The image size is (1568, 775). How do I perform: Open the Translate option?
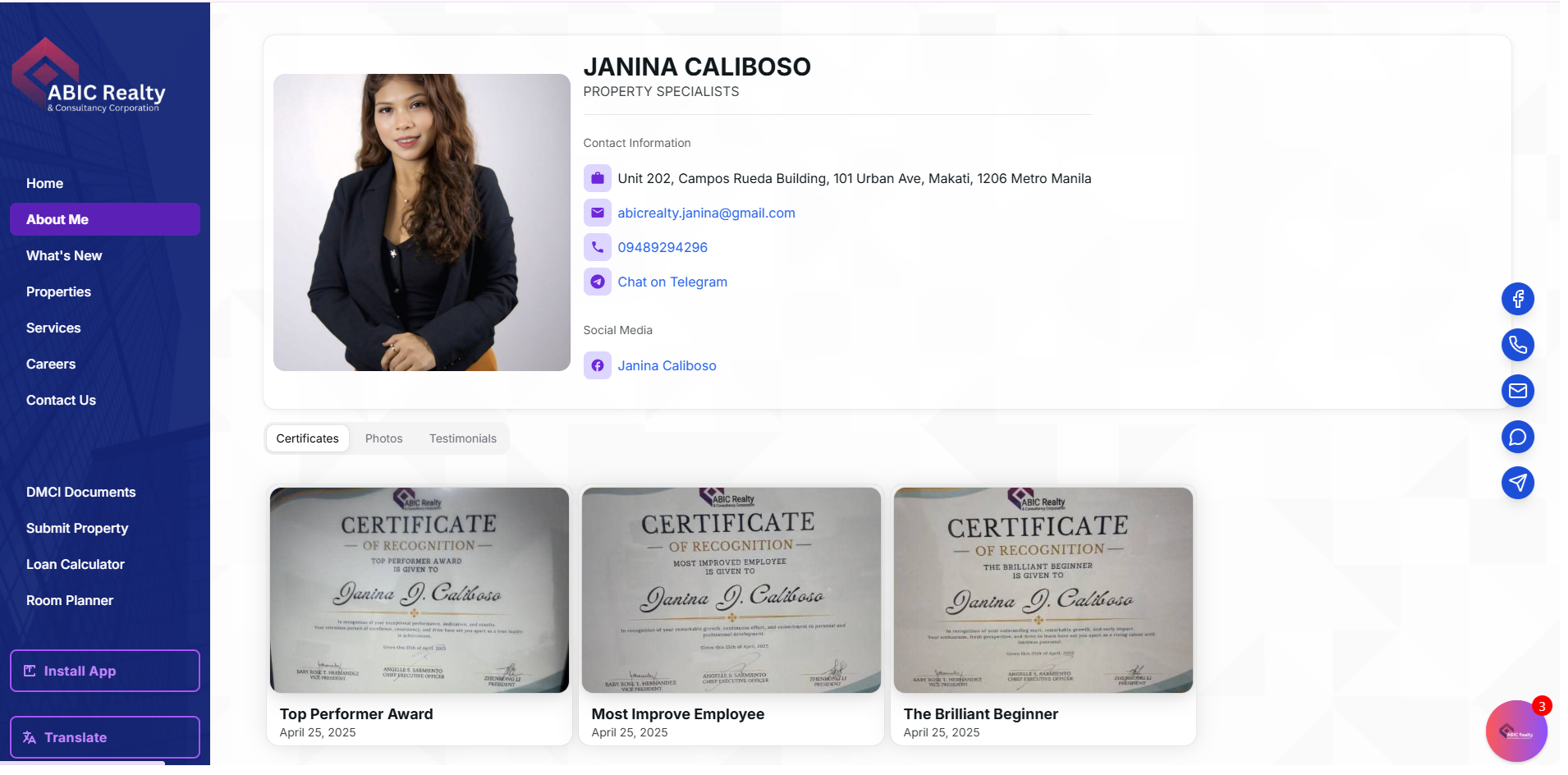point(104,737)
